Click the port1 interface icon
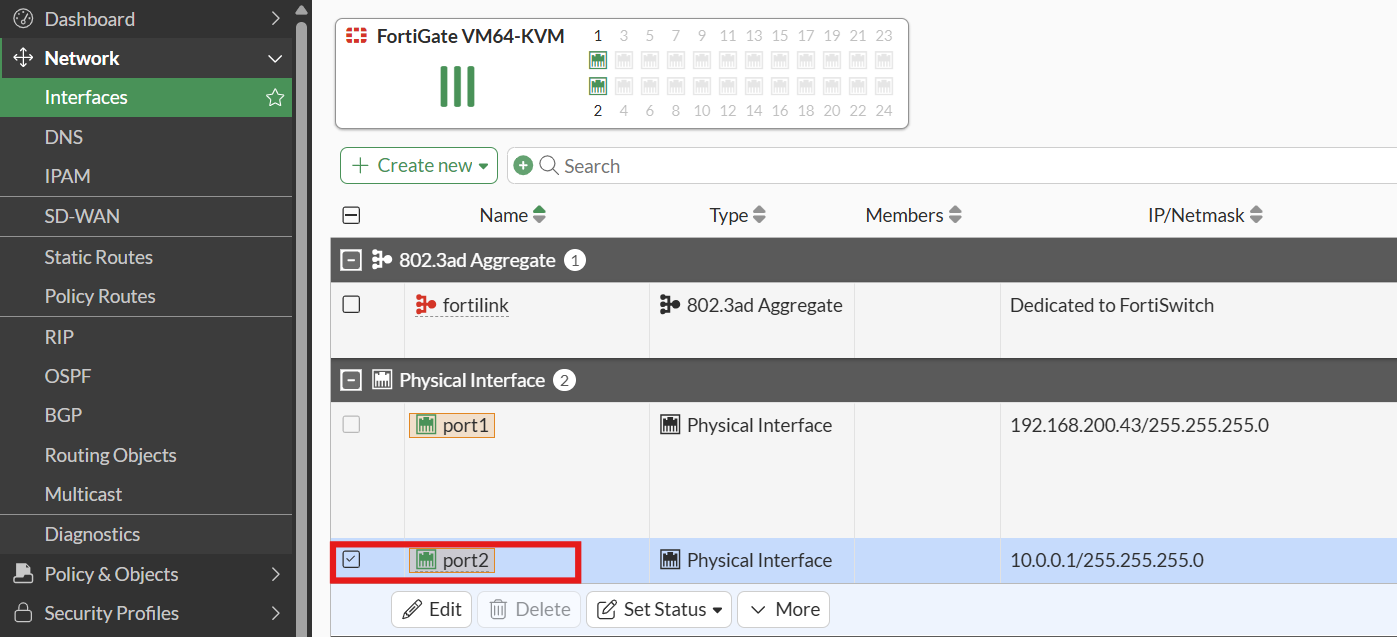Image resolution: width=1397 pixels, height=637 pixels. [426, 425]
